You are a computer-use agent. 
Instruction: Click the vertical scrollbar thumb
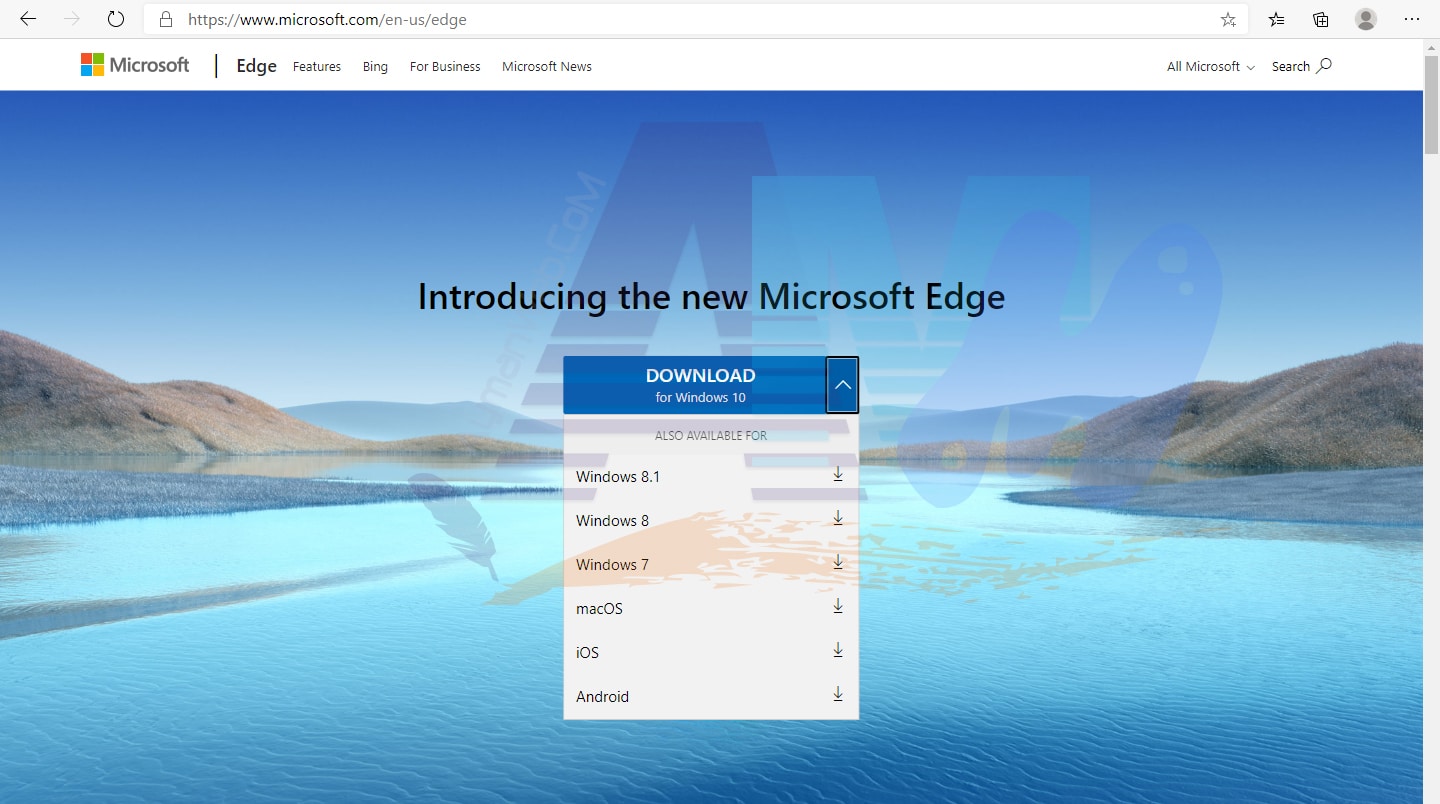tap(1432, 106)
